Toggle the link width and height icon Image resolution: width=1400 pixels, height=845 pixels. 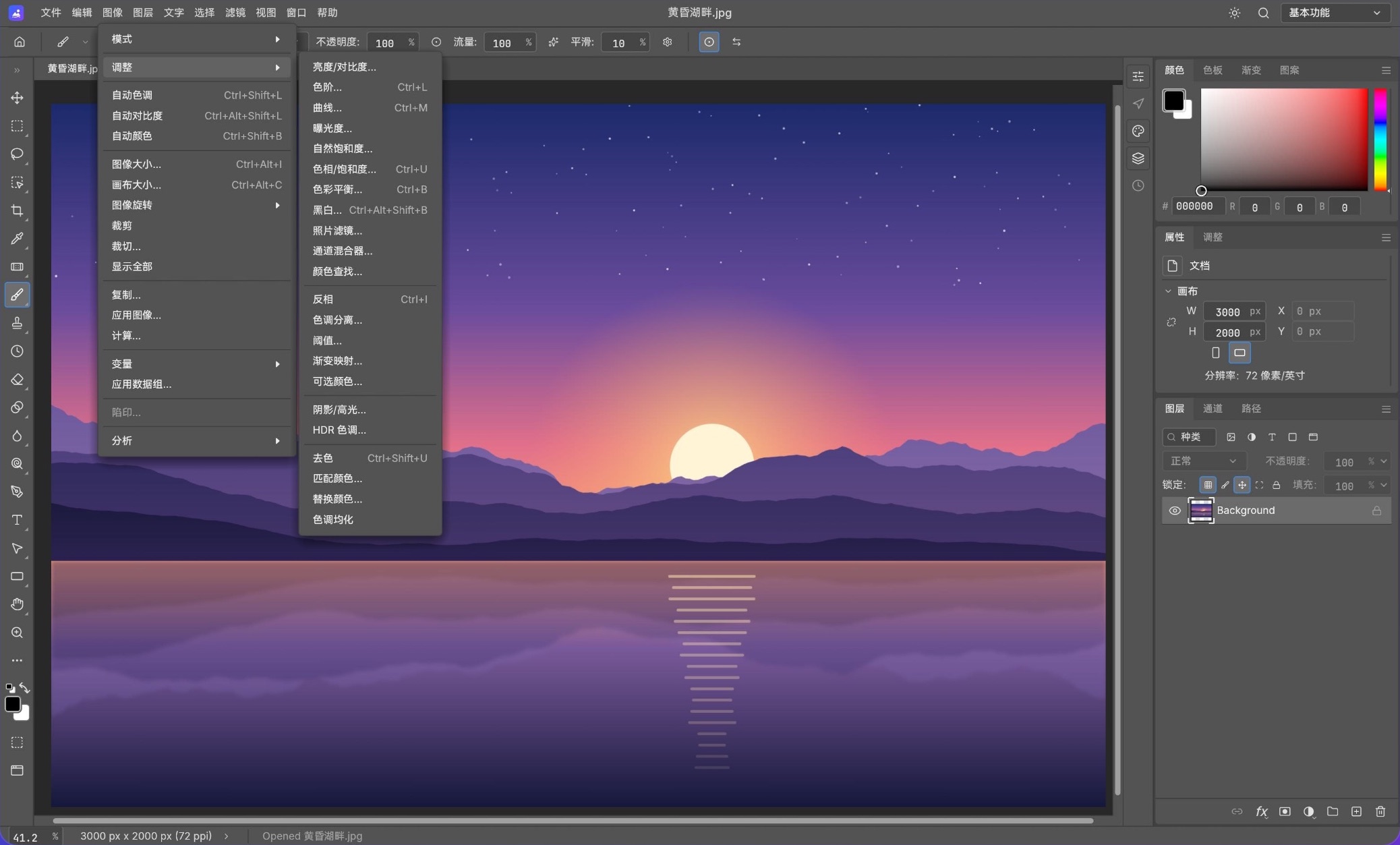pos(1171,322)
